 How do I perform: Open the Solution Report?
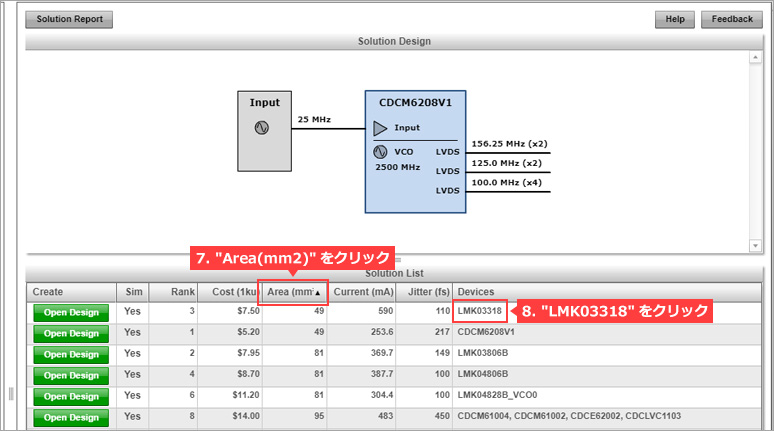[69, 19]
